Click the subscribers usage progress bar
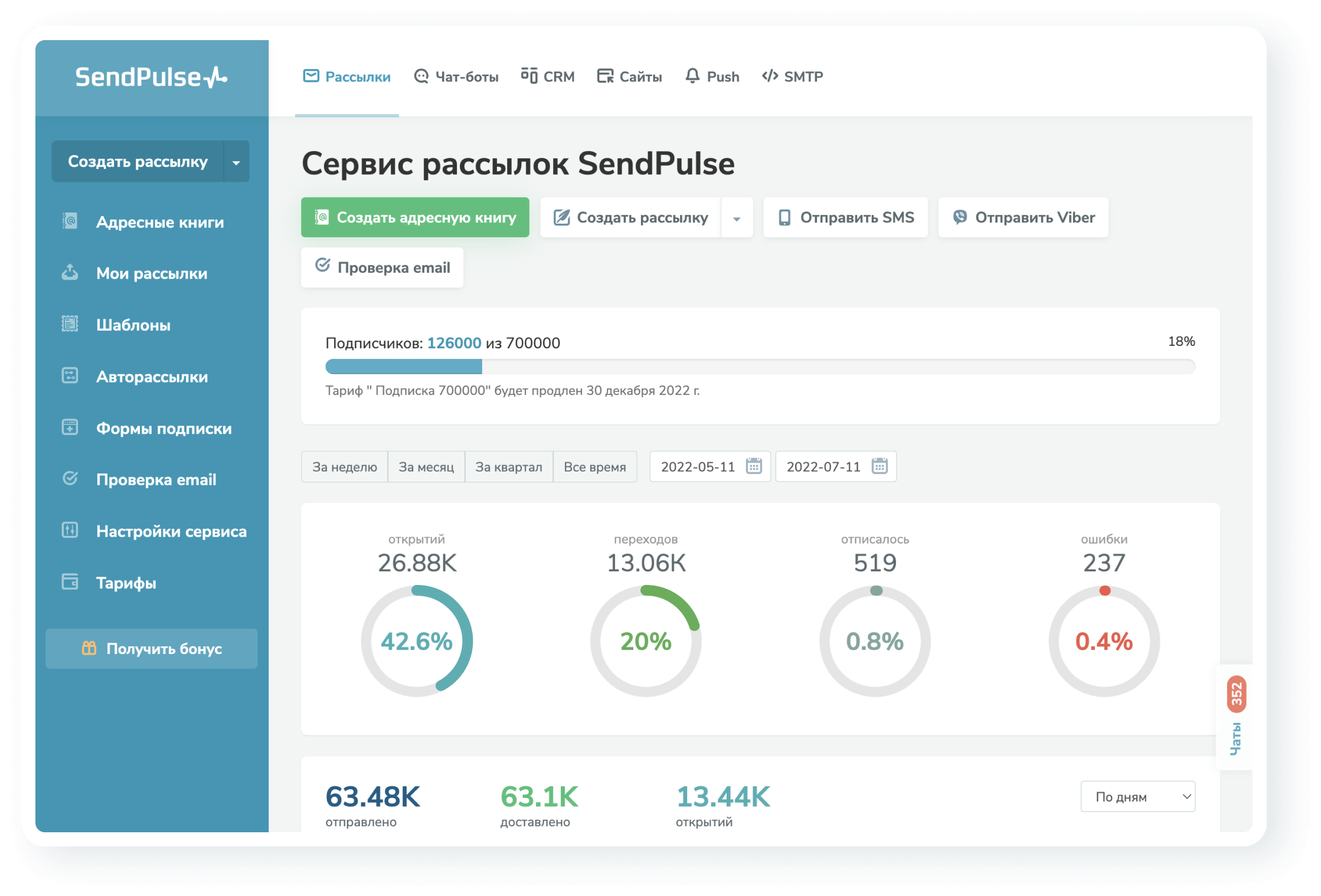 pyautogui.click(x=760, y=367)
